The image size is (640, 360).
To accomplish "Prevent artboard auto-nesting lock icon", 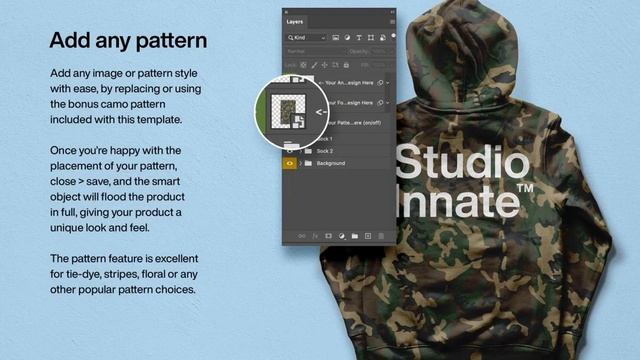I will (335, 65).
